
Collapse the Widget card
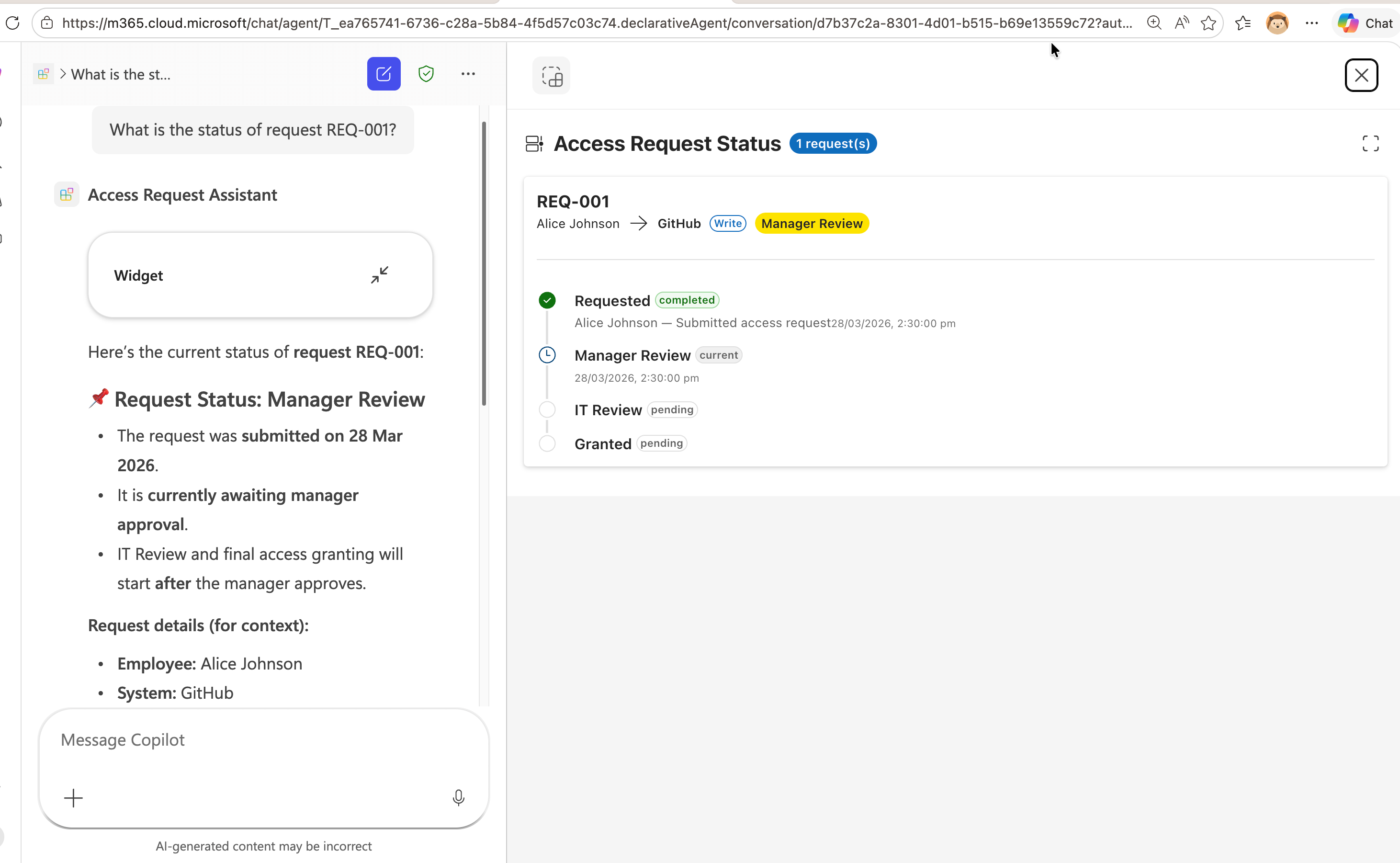[x=379, y=274]
